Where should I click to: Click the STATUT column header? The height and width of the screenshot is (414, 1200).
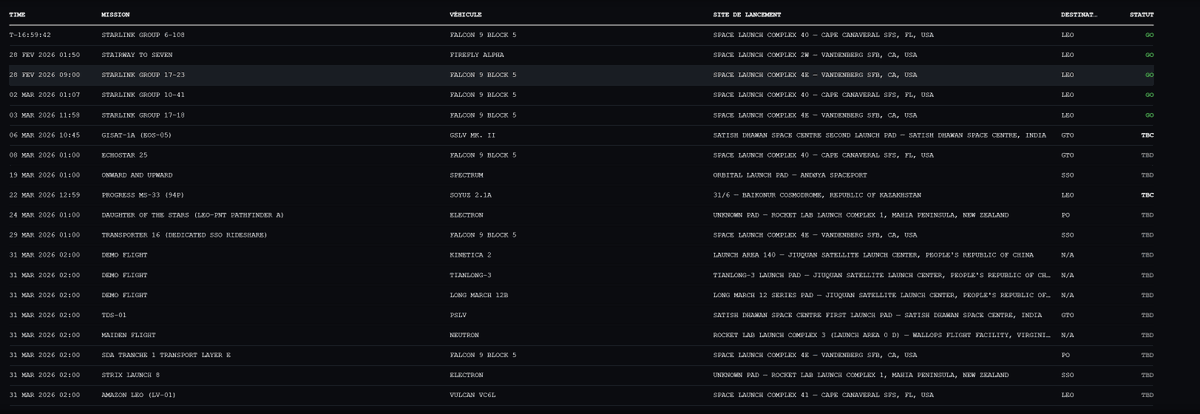(1141, 15)
